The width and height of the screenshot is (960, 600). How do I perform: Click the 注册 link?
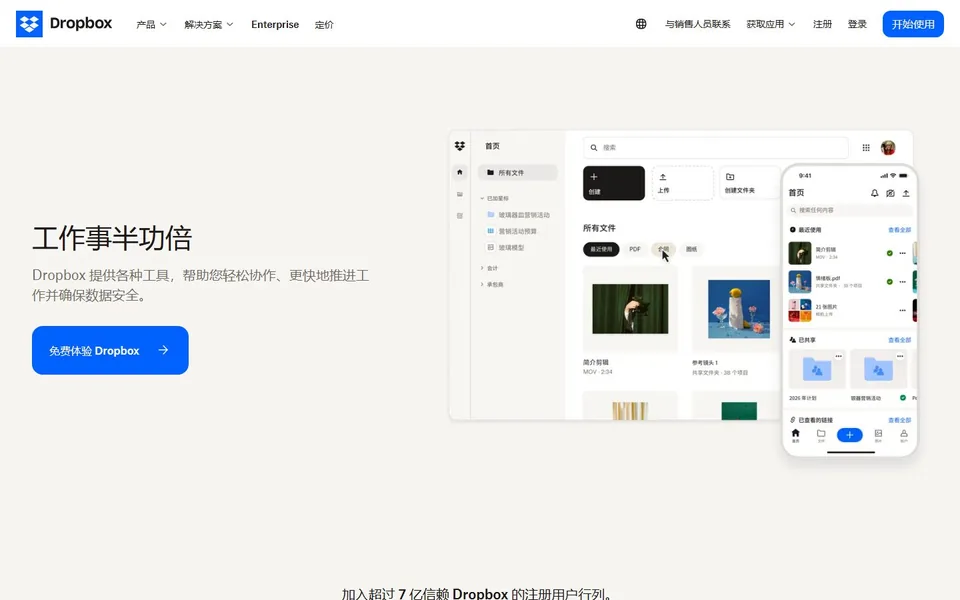(822, 24)
